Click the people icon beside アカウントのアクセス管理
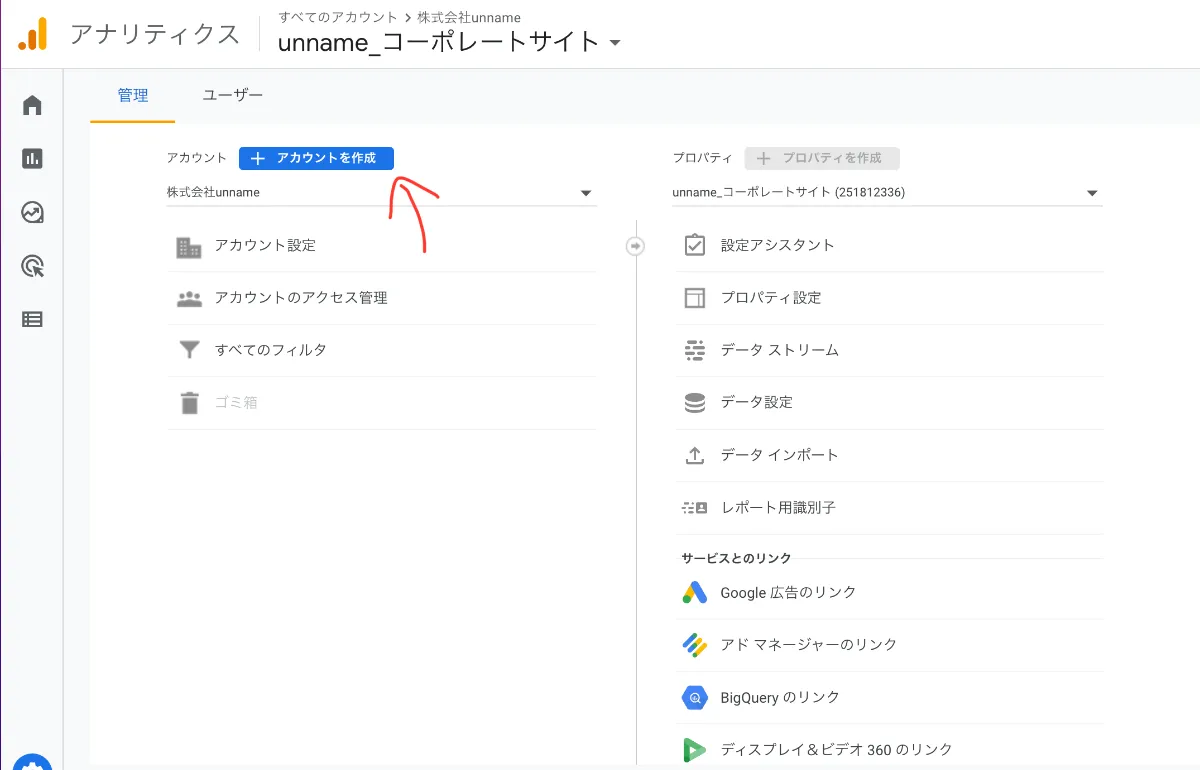Screen dimensions: 1200x770 click(189, 298)
